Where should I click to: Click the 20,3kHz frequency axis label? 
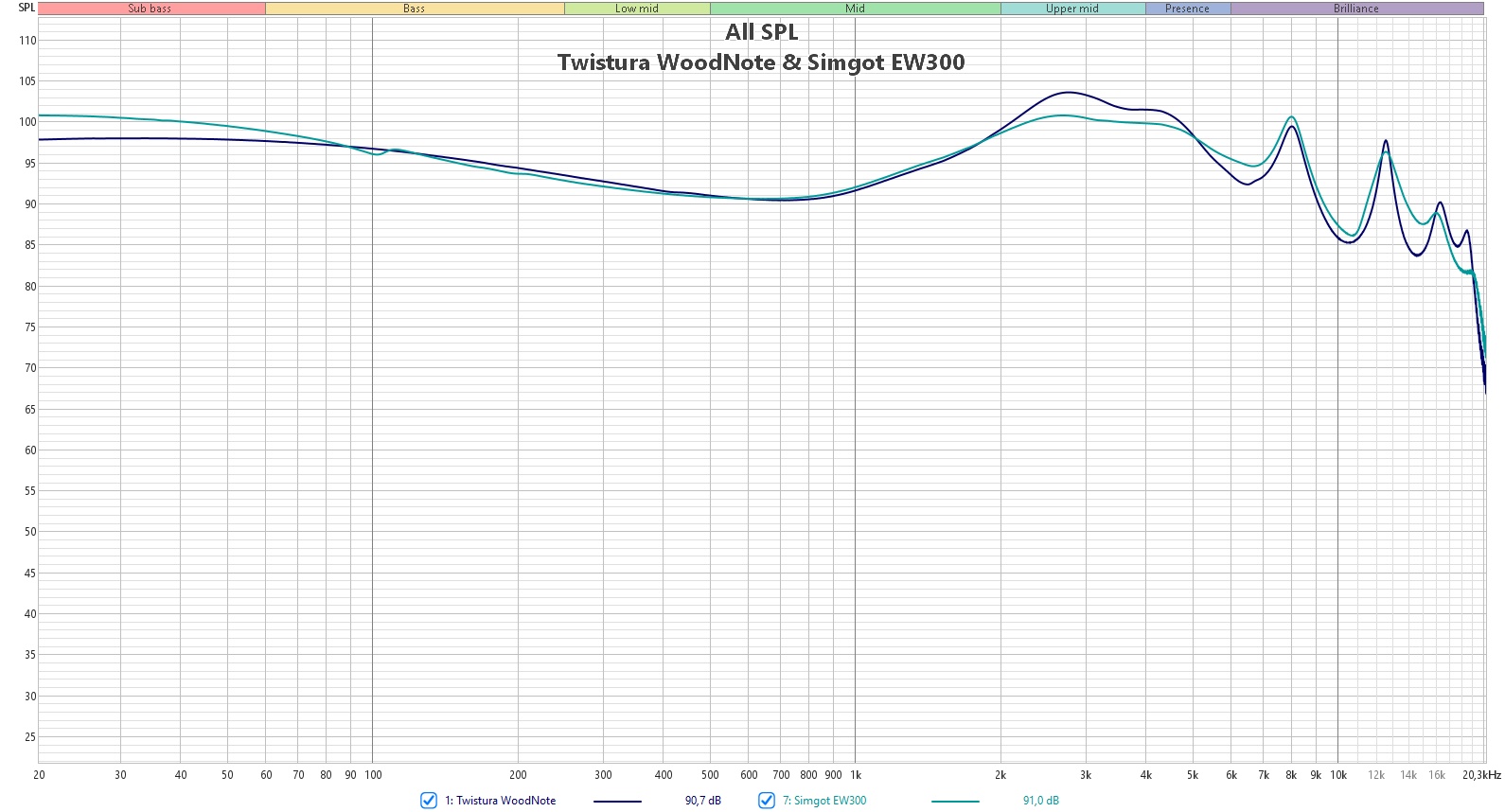pos(1481,775)
